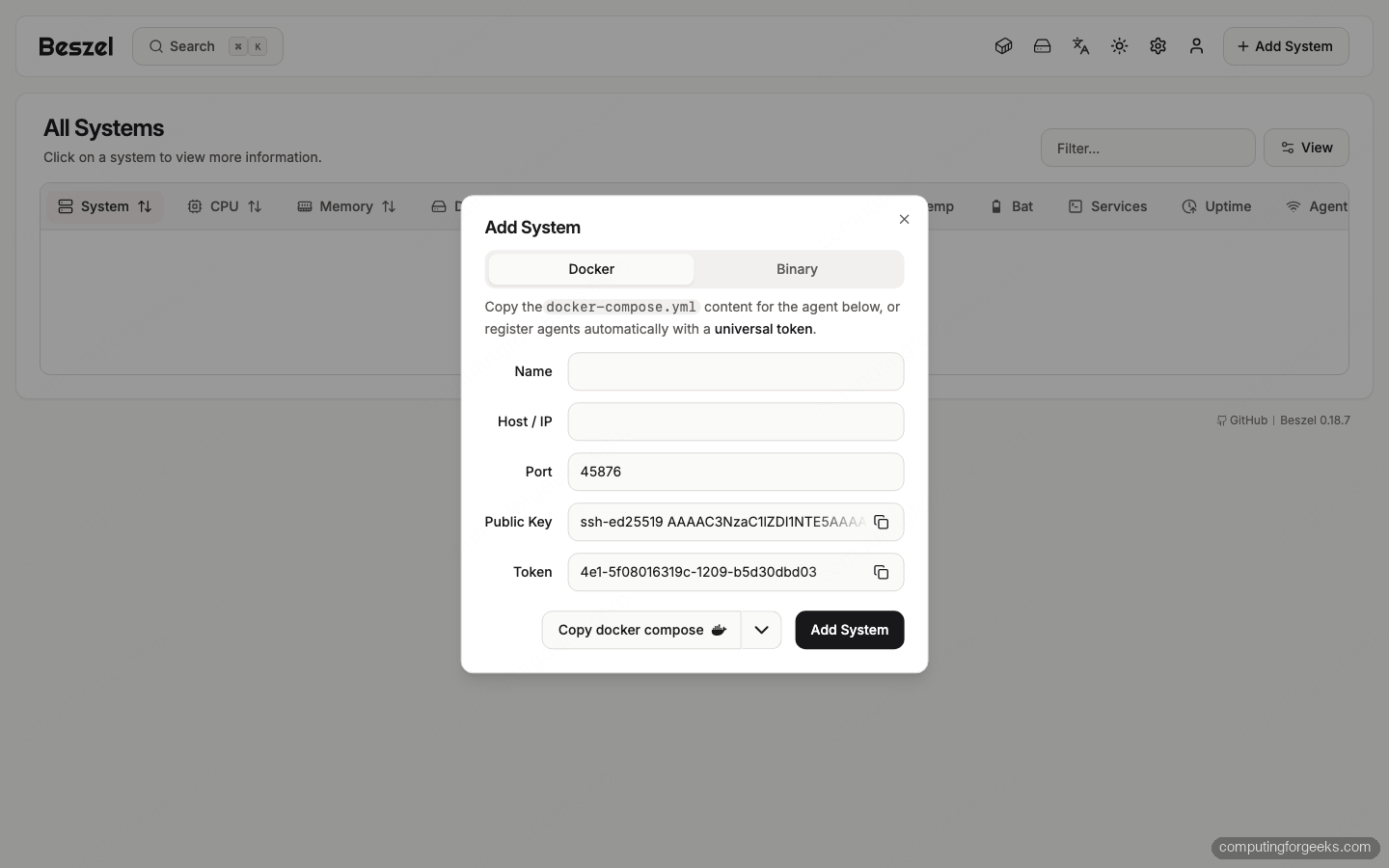Open the containers cube icon in header
Screen dimensions: 1389x868
pos(1003,46)
